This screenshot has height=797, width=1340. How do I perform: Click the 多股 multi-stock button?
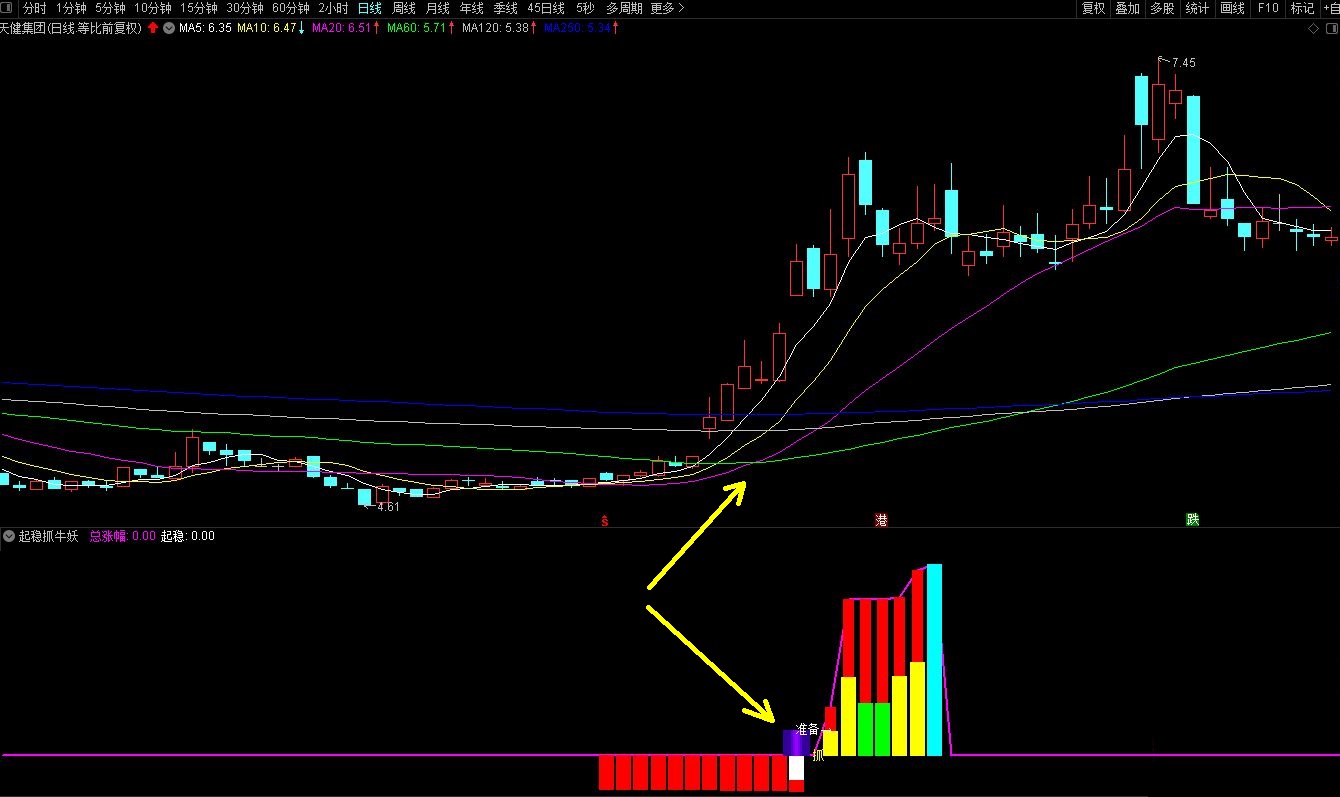pyautogui.click(x=1162, y=8)
